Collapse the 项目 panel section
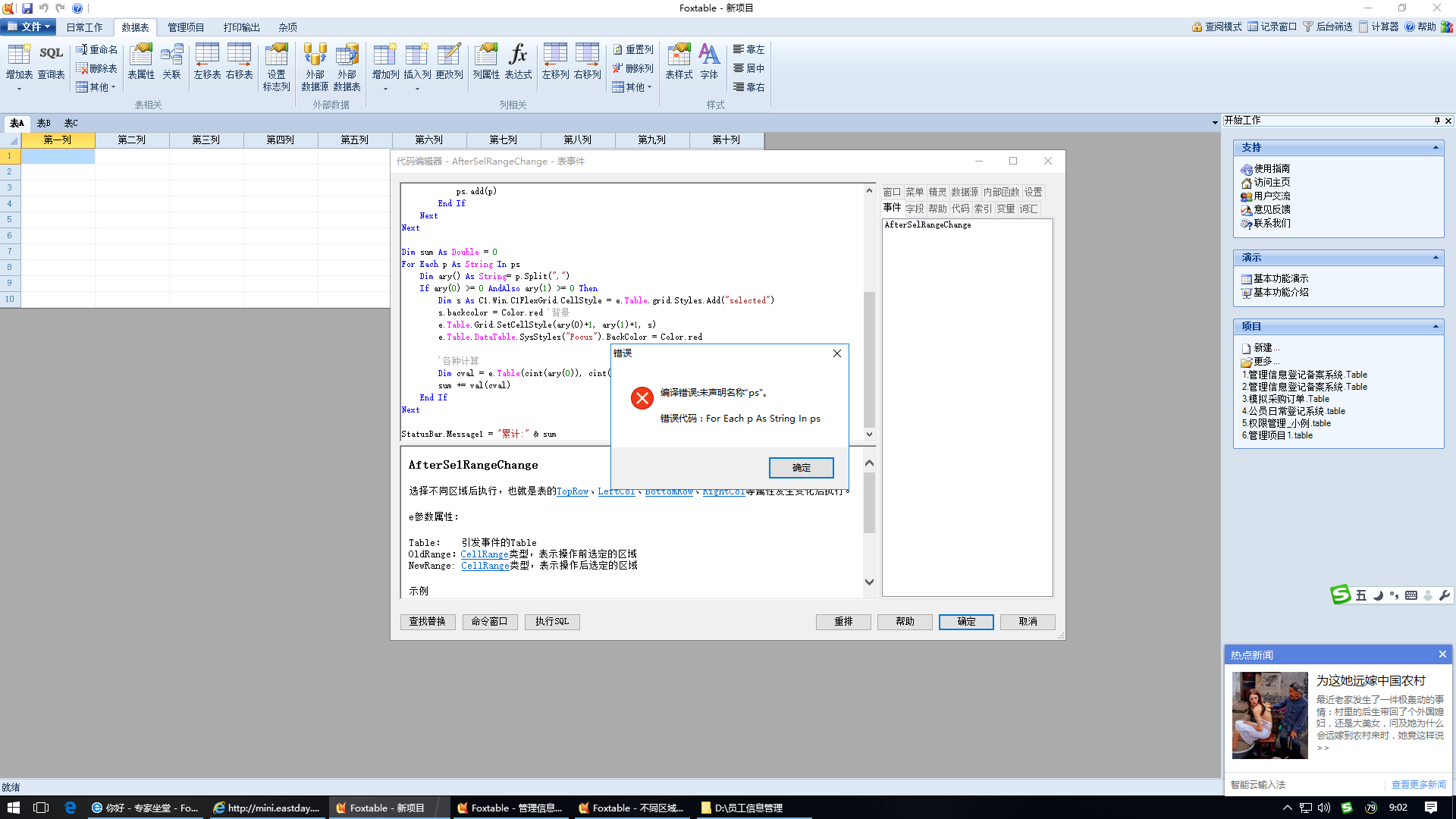The width and height of the screenshot is (1456, 819). 1436,327
